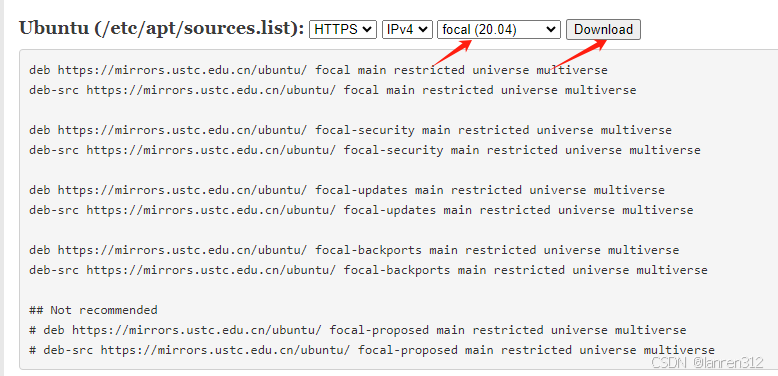Click the Ubuntu sources.list heading

[x=161, y=28]
